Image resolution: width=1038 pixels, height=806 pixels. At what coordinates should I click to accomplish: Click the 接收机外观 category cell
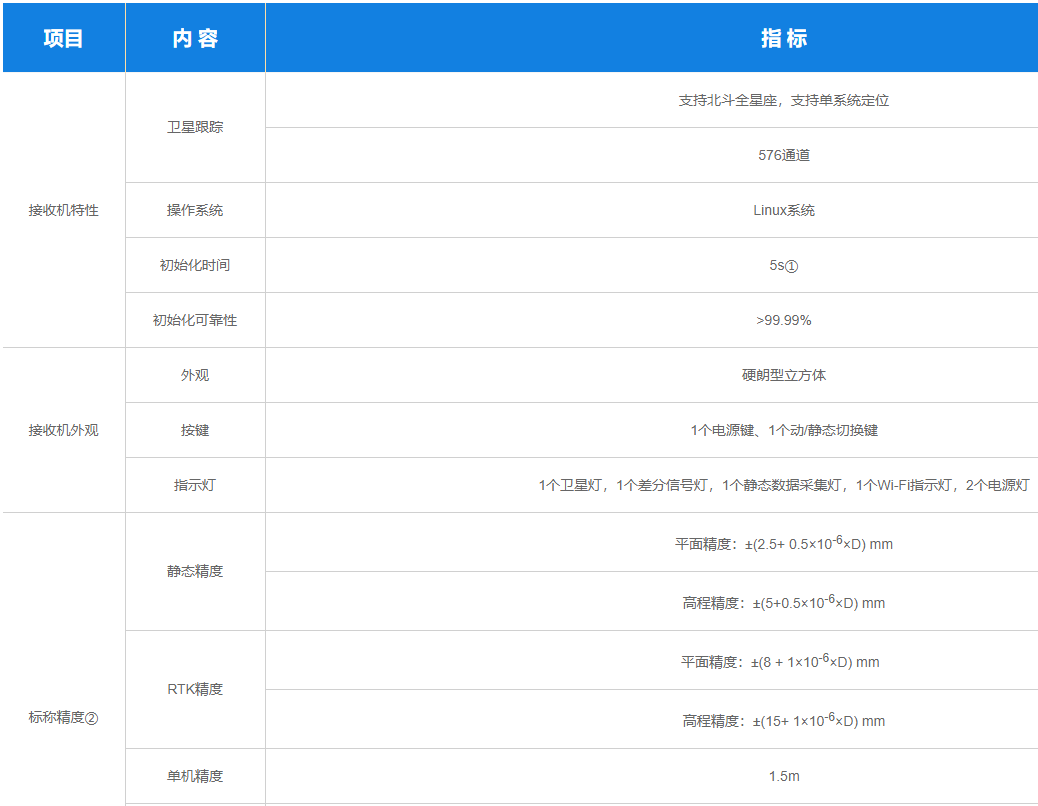click(x=63, y=430)
